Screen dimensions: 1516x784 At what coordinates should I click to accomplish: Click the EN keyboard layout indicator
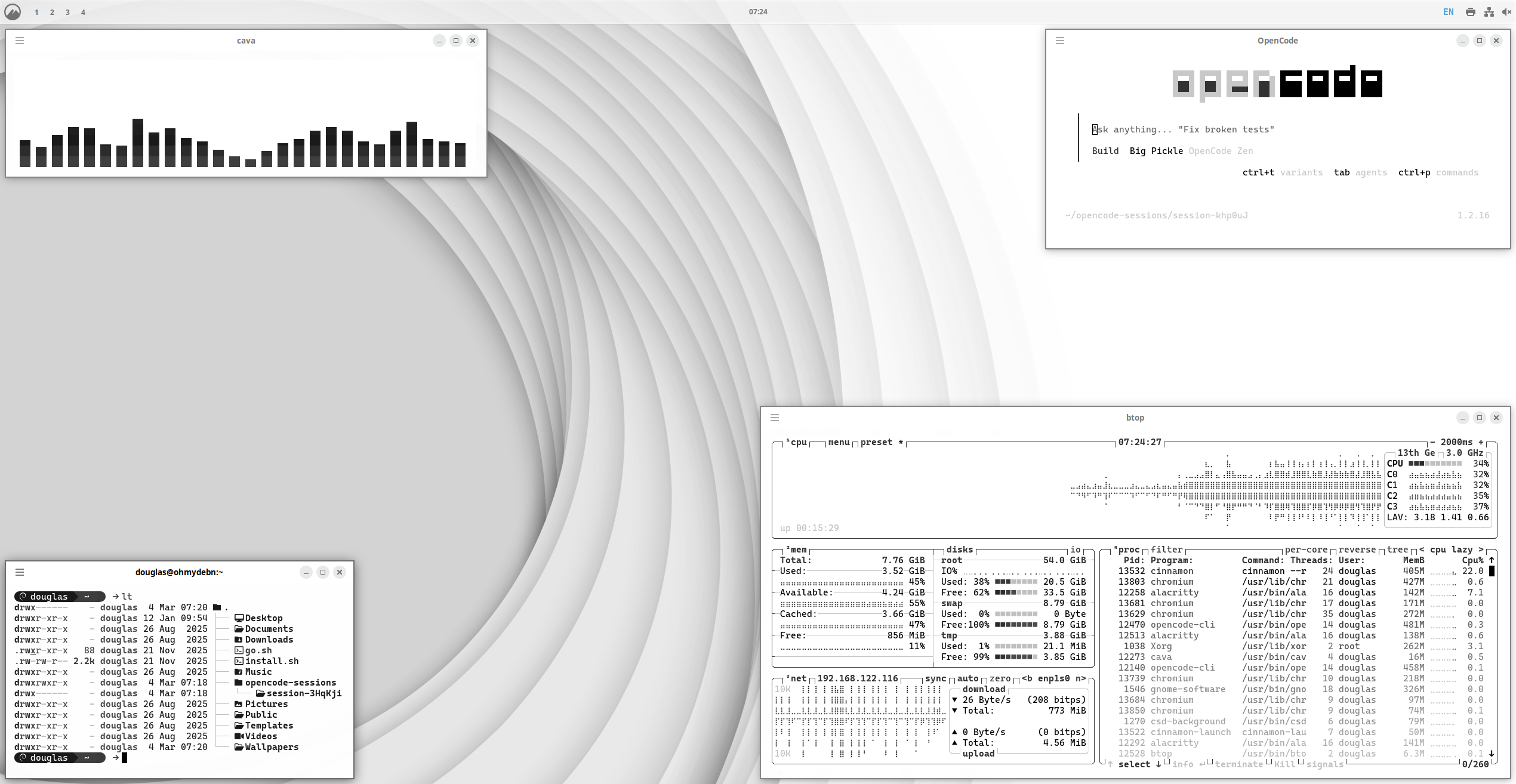click(1449, 12)
